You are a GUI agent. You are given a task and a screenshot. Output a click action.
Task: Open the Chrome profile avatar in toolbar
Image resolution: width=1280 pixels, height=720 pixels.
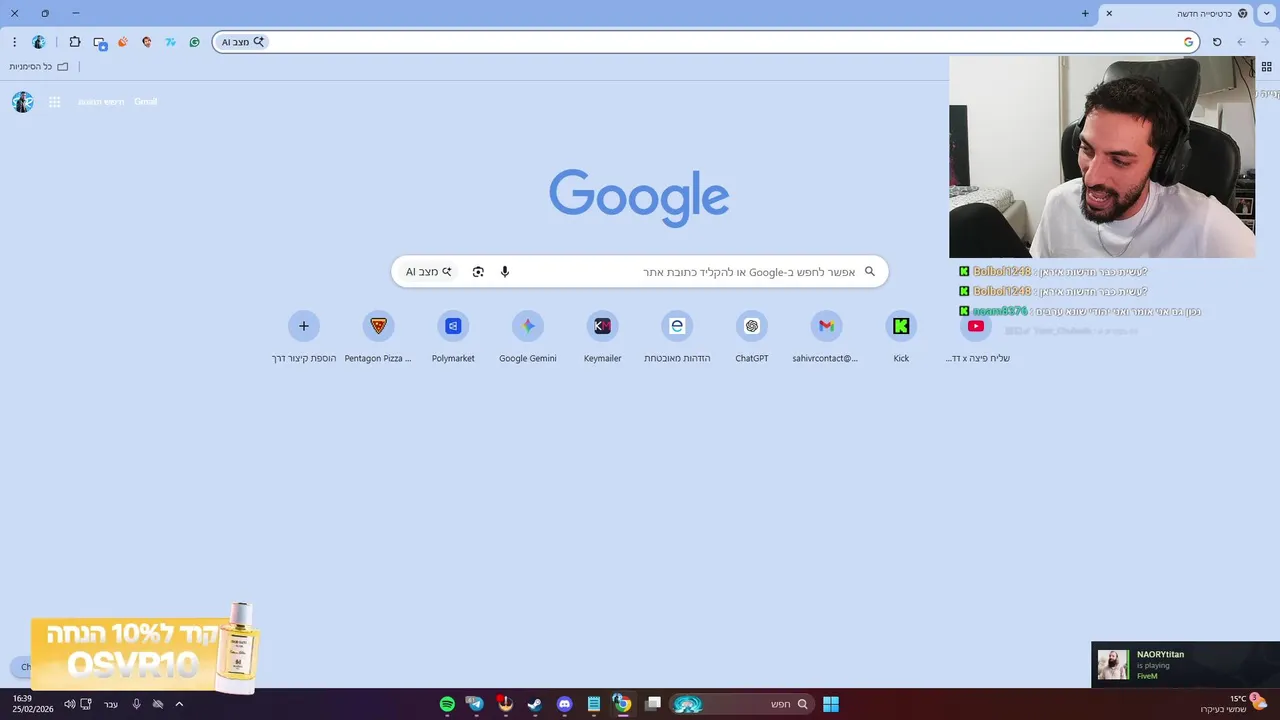pos(39,42)
